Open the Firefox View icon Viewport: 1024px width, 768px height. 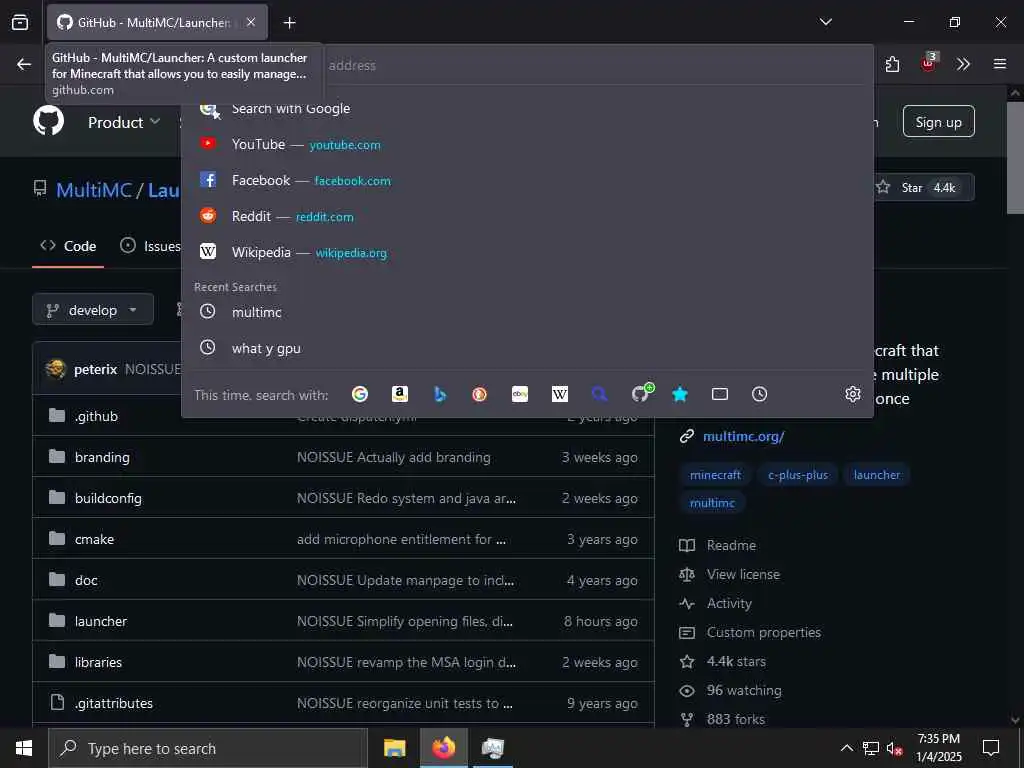point(20,23)
